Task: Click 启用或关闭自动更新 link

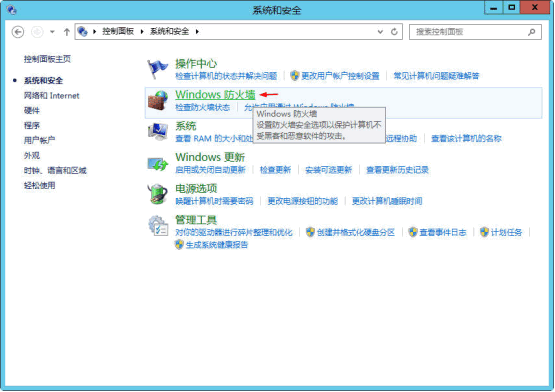Action: 210,170
